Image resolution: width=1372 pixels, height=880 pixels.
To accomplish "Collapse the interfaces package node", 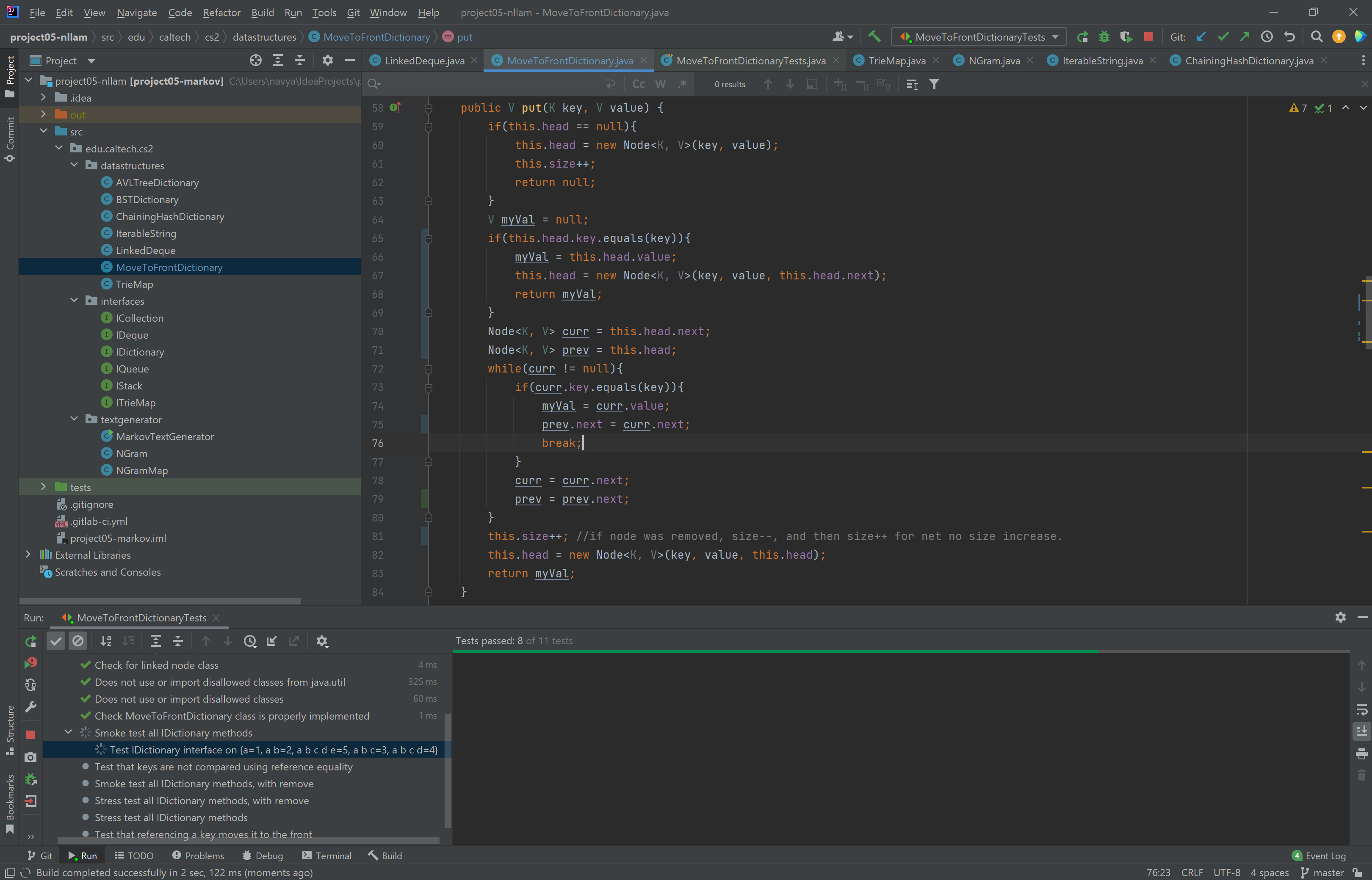I will 75,301.
